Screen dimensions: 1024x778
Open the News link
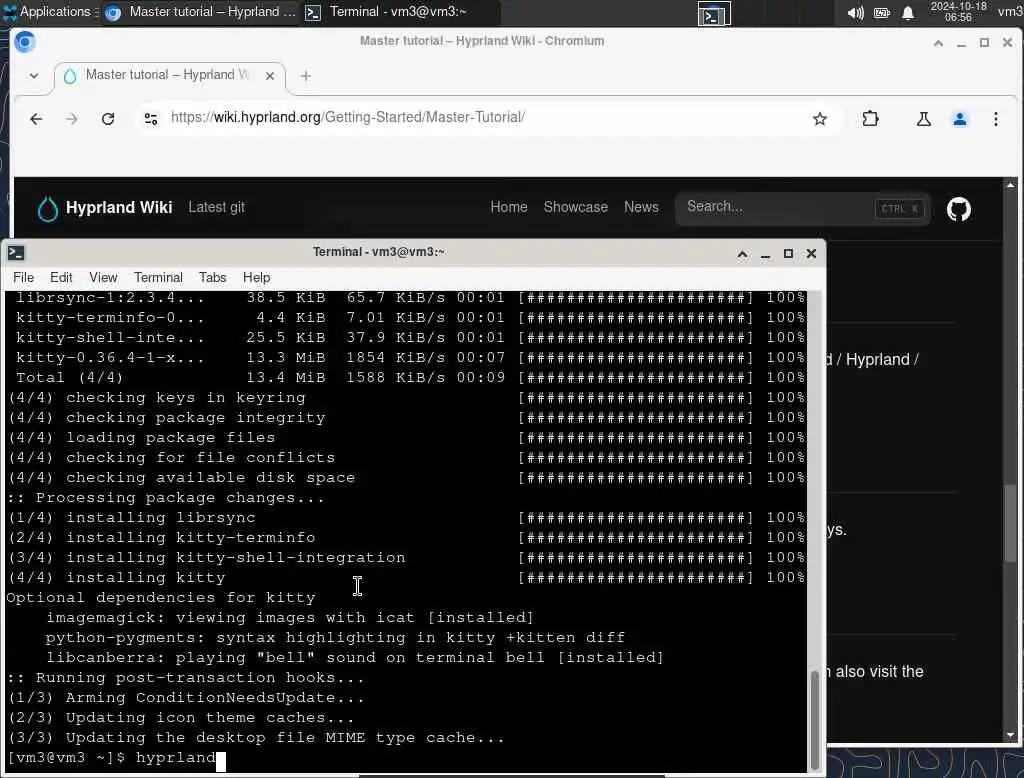(x=641, y=207)
